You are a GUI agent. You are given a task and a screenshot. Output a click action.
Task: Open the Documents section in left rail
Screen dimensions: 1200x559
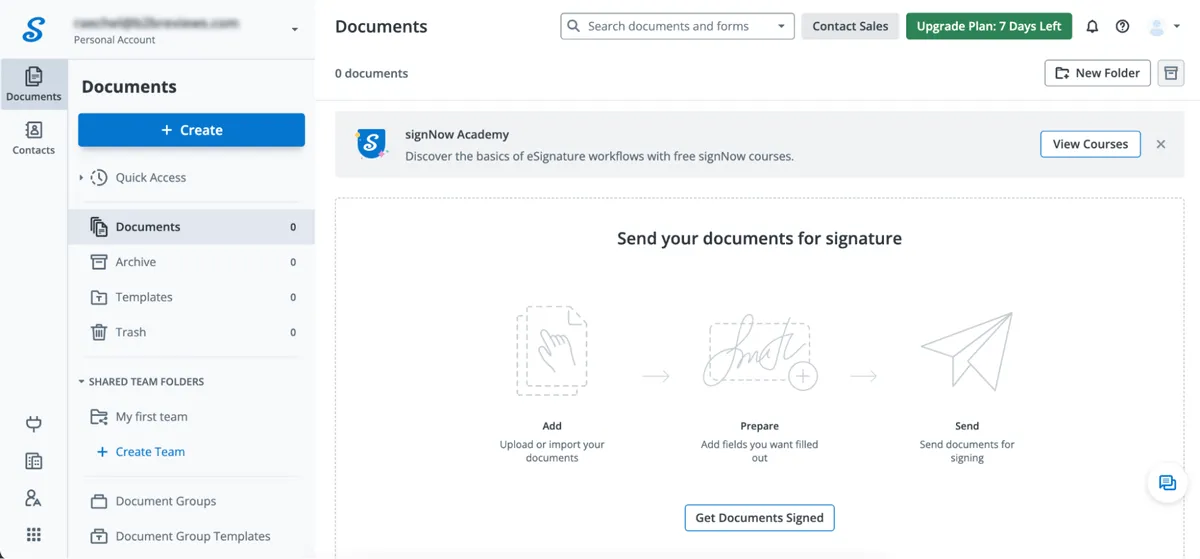point(33,84)
